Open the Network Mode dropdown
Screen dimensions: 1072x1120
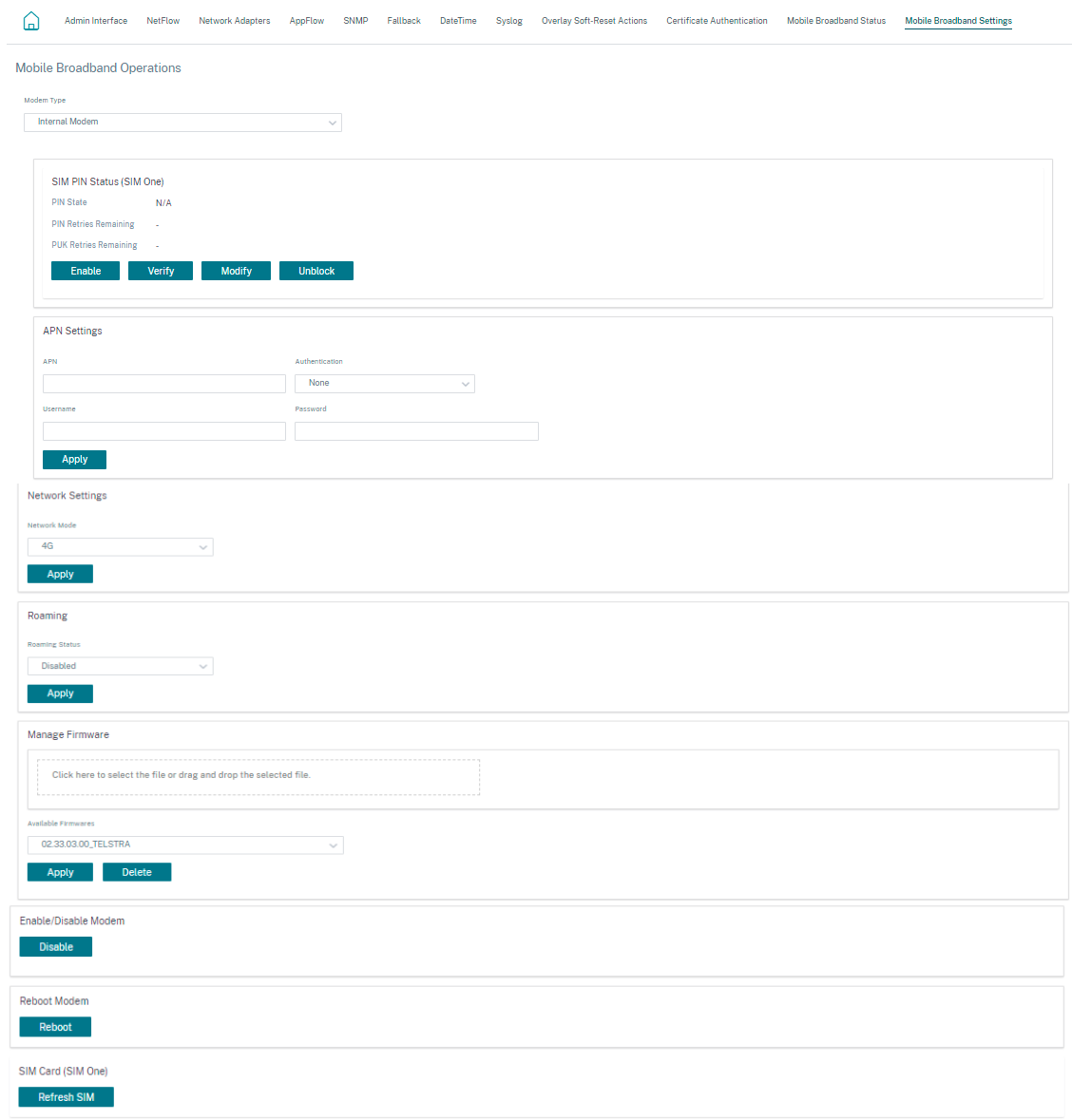tap(120, 546)
